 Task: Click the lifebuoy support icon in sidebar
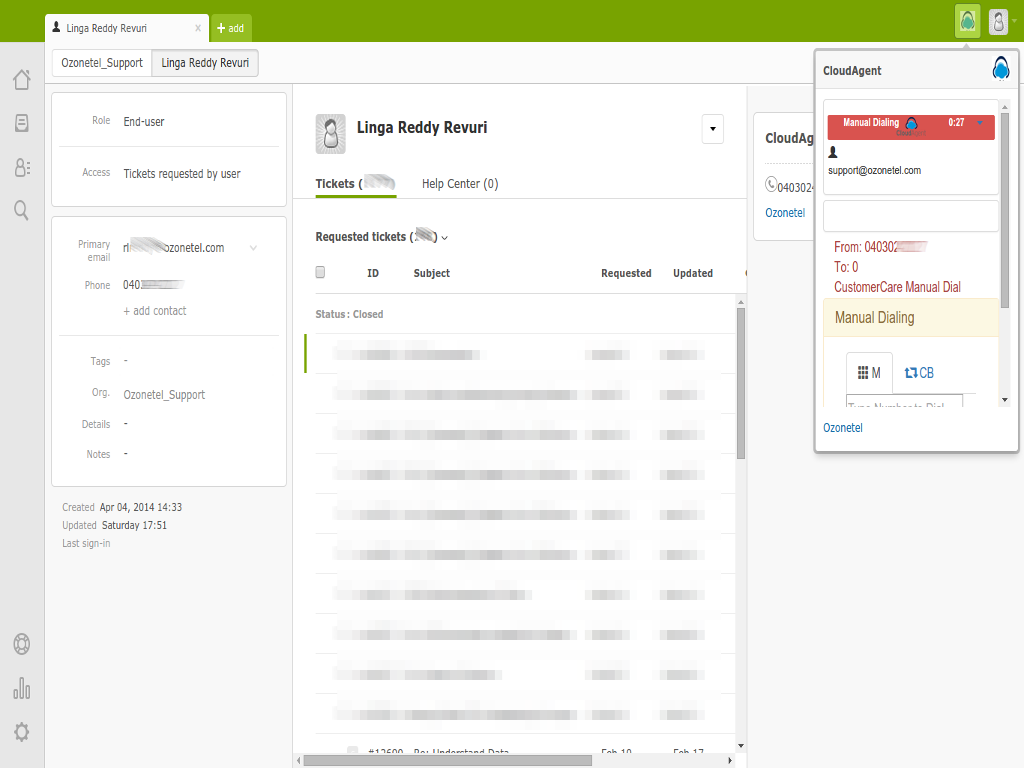[21, 644]
